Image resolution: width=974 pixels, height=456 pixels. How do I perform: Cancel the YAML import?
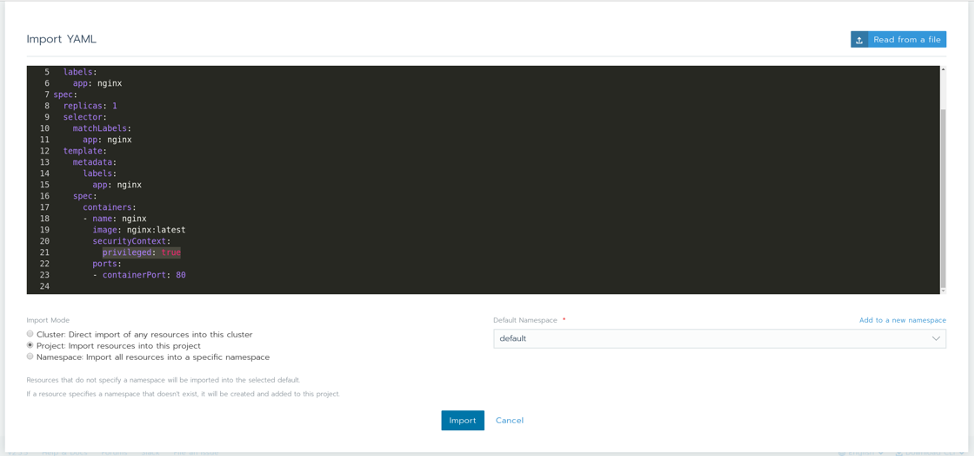[509, 421]
